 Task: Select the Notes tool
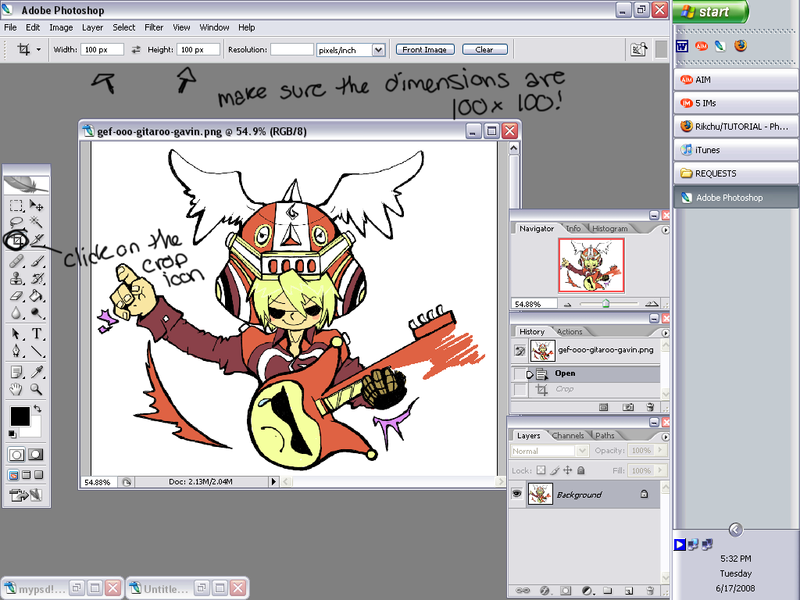click(x=16, y=372)
